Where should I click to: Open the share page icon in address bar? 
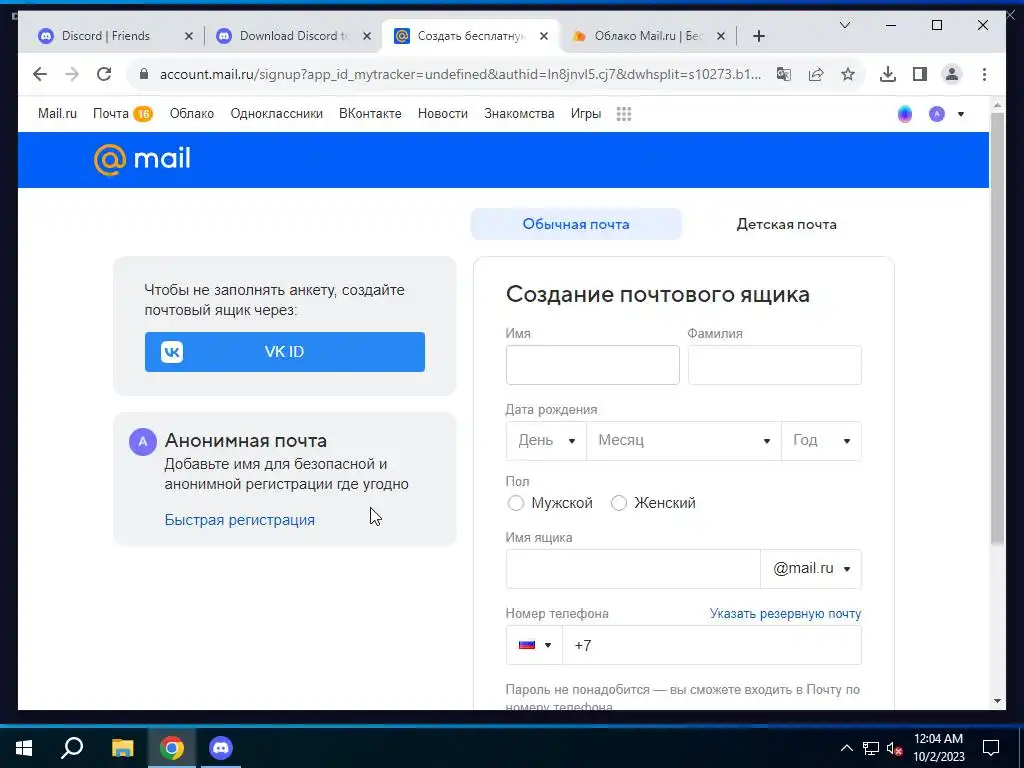pos(816,74)
